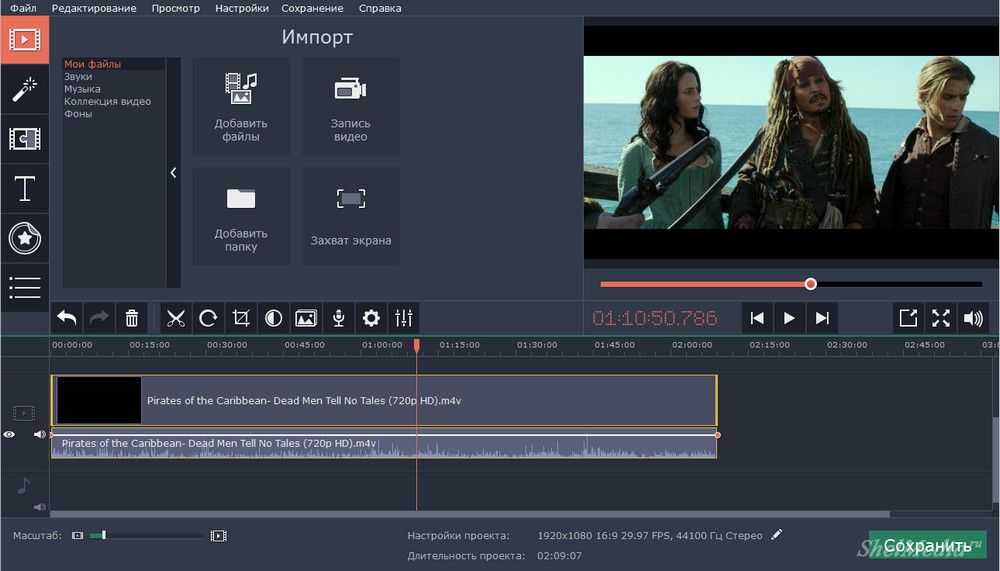1000x571 pixels.
Task: Open audio equalizer sliders icon
Action: point(403,318)
